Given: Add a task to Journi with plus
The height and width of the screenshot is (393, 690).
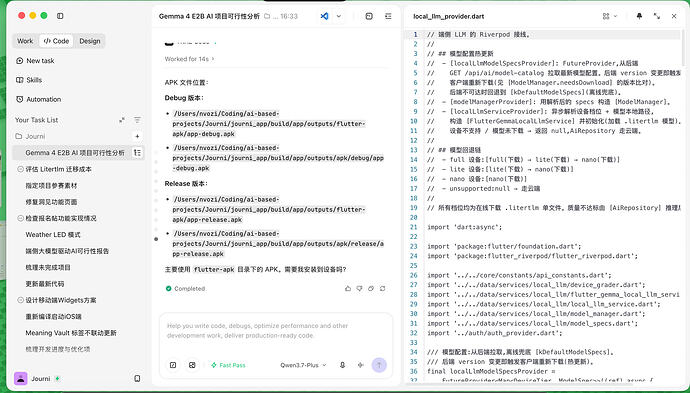Looking at the screenshot, I should point(137,136).
